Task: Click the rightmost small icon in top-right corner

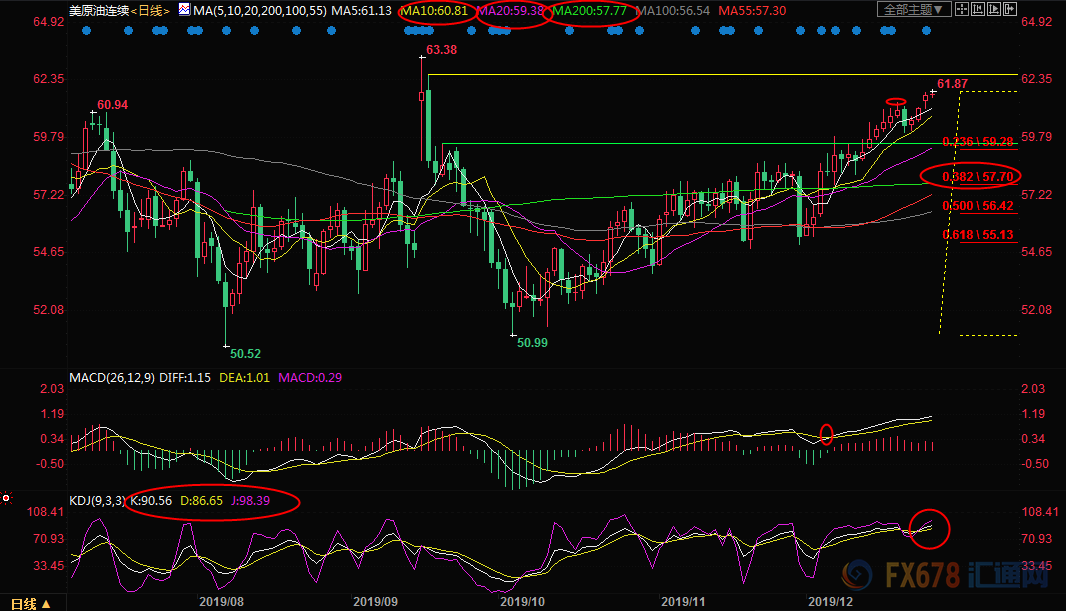Action: pyautogui.click(x=1008, y=10)
